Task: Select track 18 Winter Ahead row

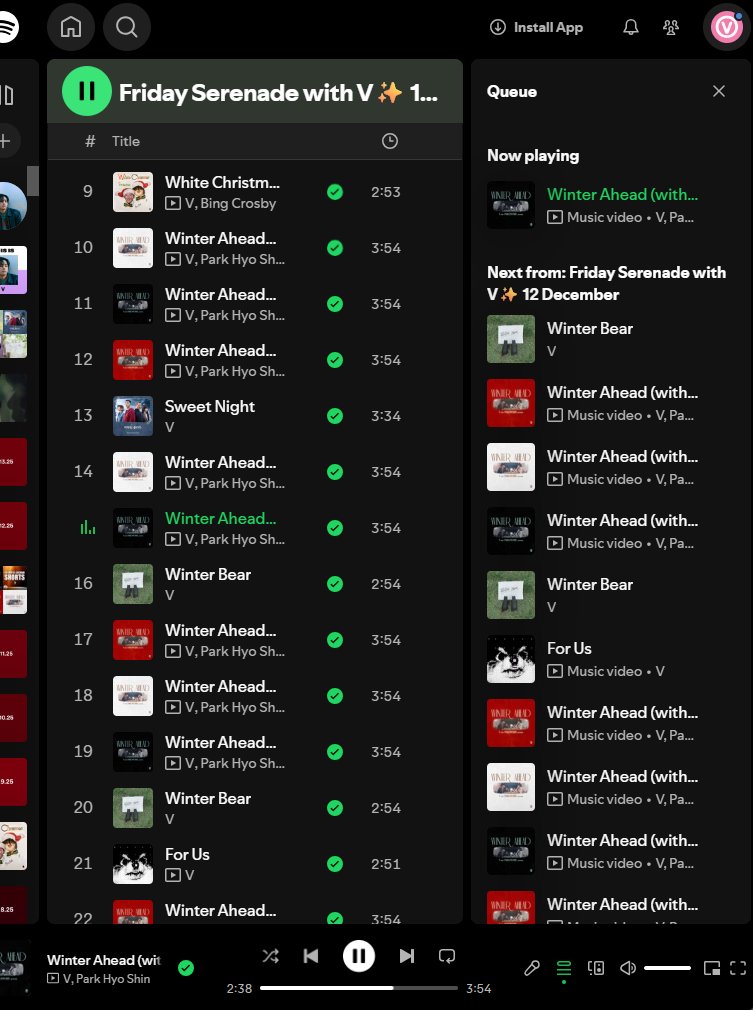Action: (254, 696)
